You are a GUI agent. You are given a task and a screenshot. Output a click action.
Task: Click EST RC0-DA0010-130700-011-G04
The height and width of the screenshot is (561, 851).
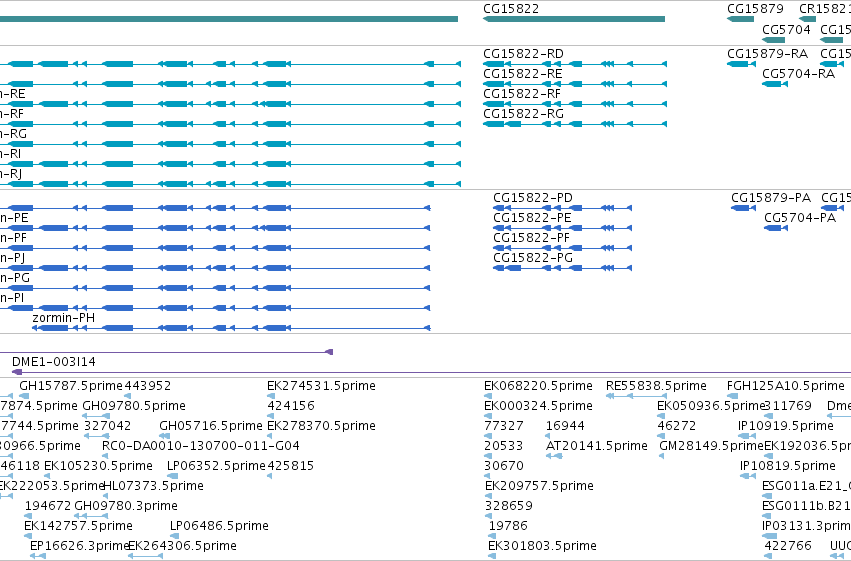[201, 447]
